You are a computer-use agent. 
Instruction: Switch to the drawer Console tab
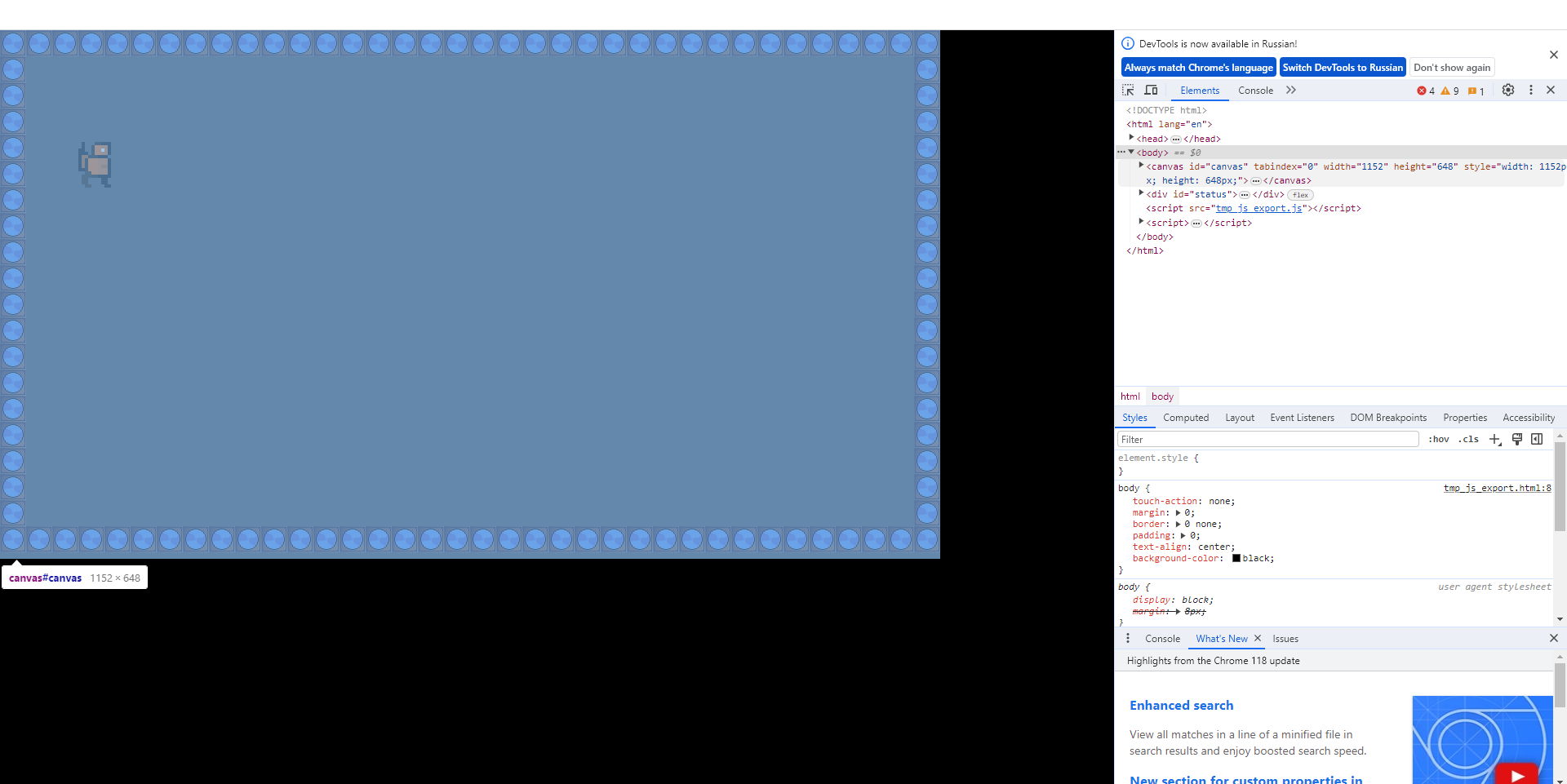(x=1162, y=639)
